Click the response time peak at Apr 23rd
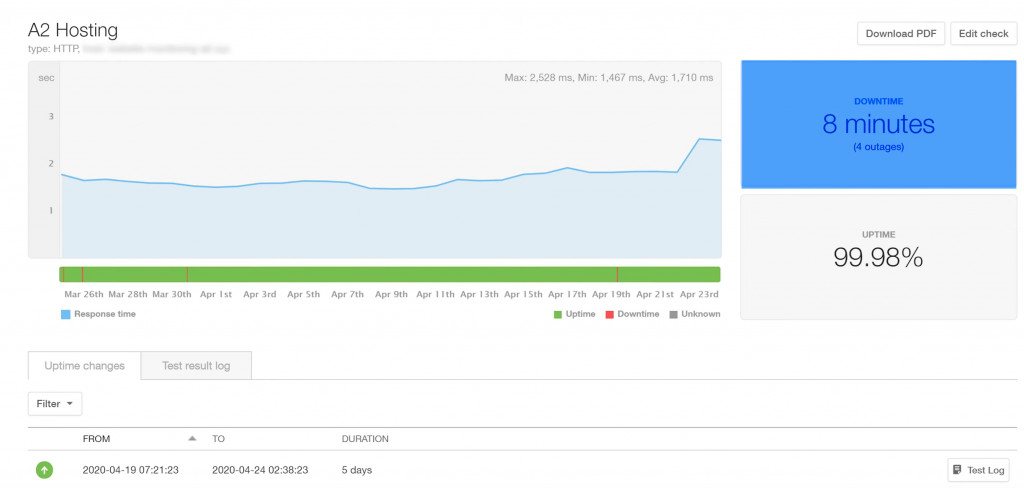 pos(699,139)
